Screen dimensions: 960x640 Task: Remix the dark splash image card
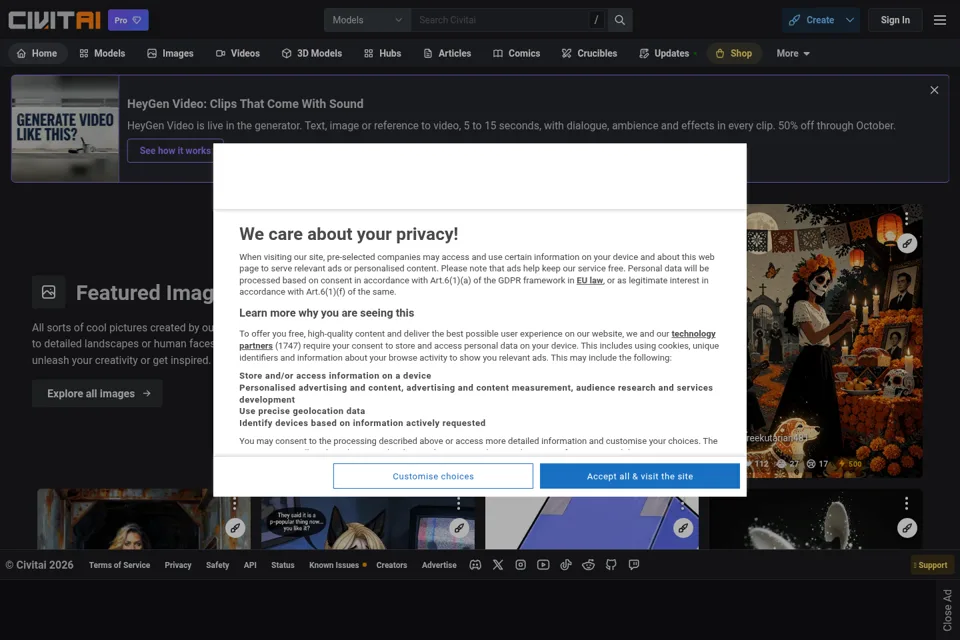point(907,528)
